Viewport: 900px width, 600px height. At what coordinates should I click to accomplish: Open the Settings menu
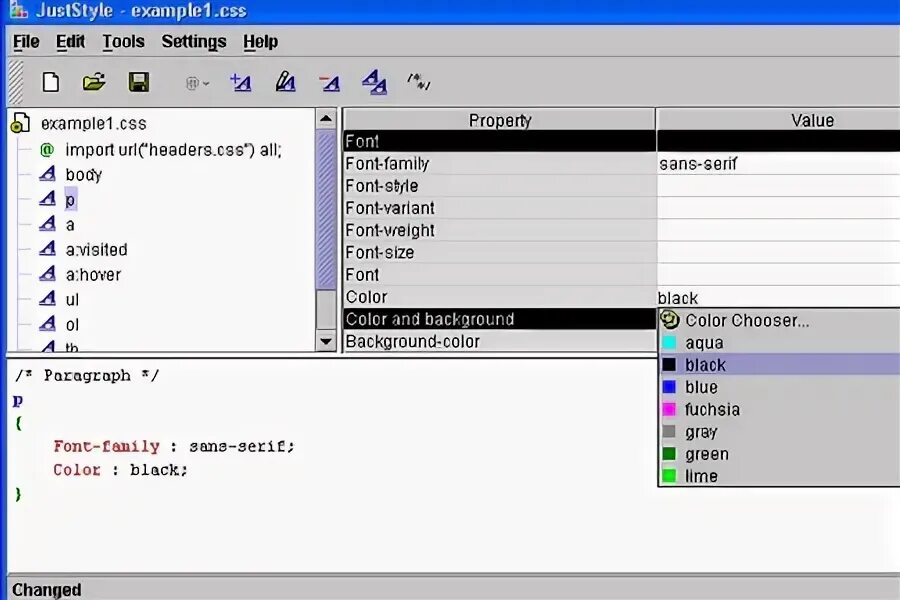pyautogui.click(x=193, y=41)
